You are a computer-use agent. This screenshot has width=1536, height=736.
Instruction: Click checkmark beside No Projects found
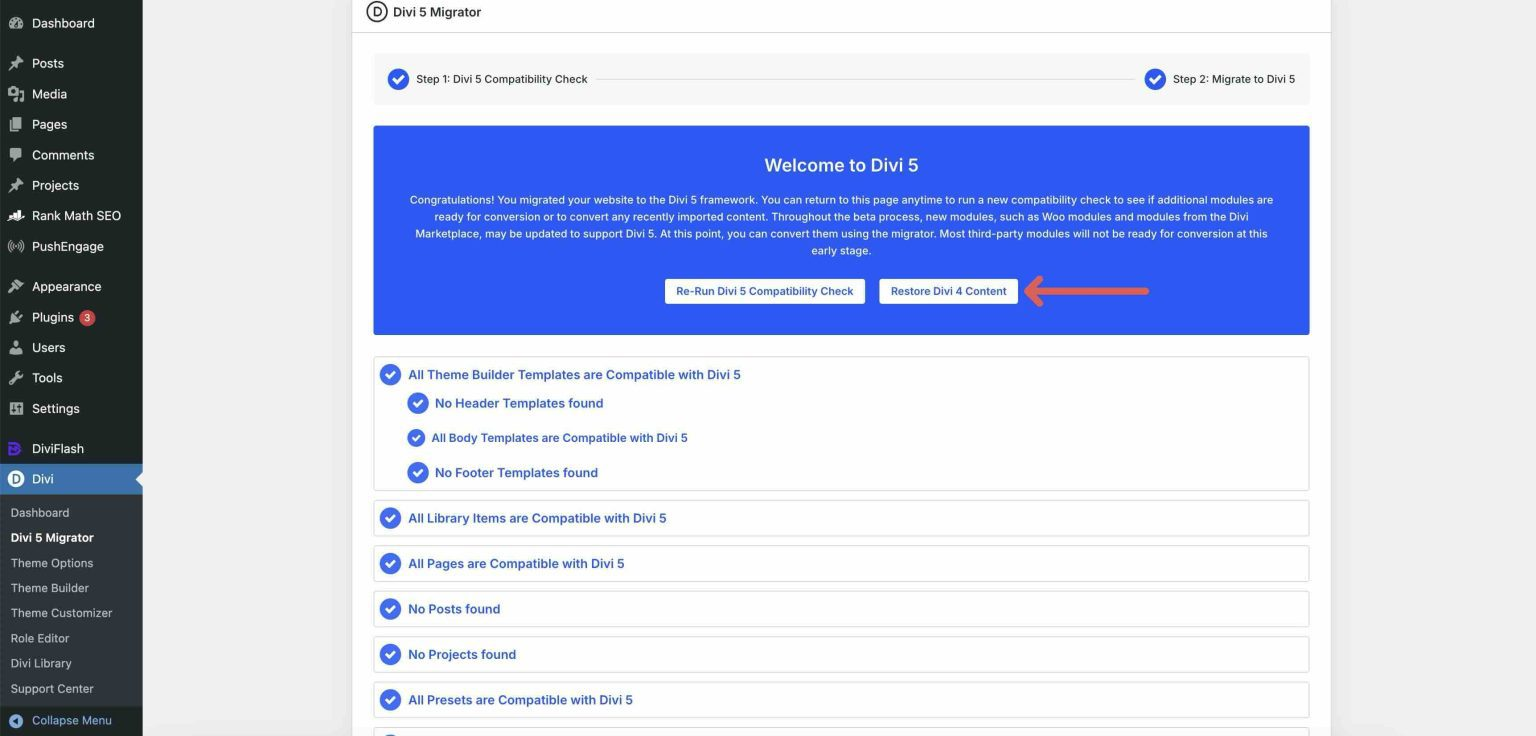390,655
